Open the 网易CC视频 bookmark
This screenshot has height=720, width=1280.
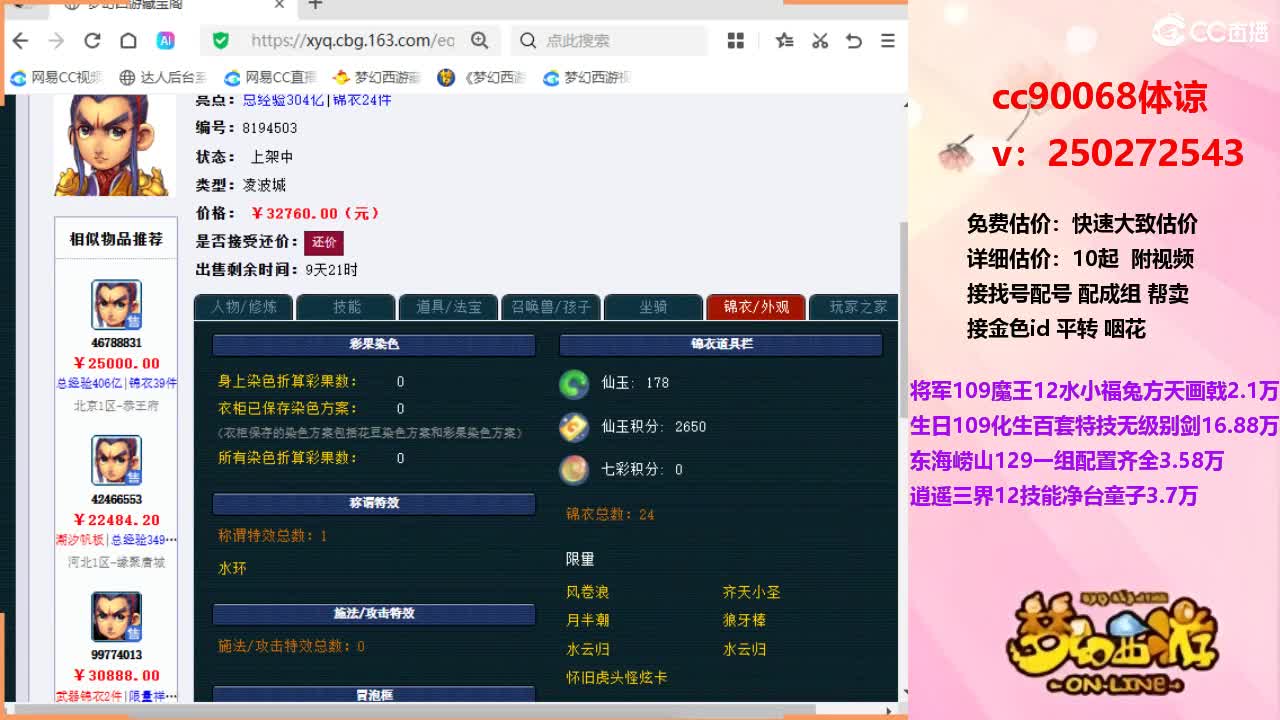[57, 77]
